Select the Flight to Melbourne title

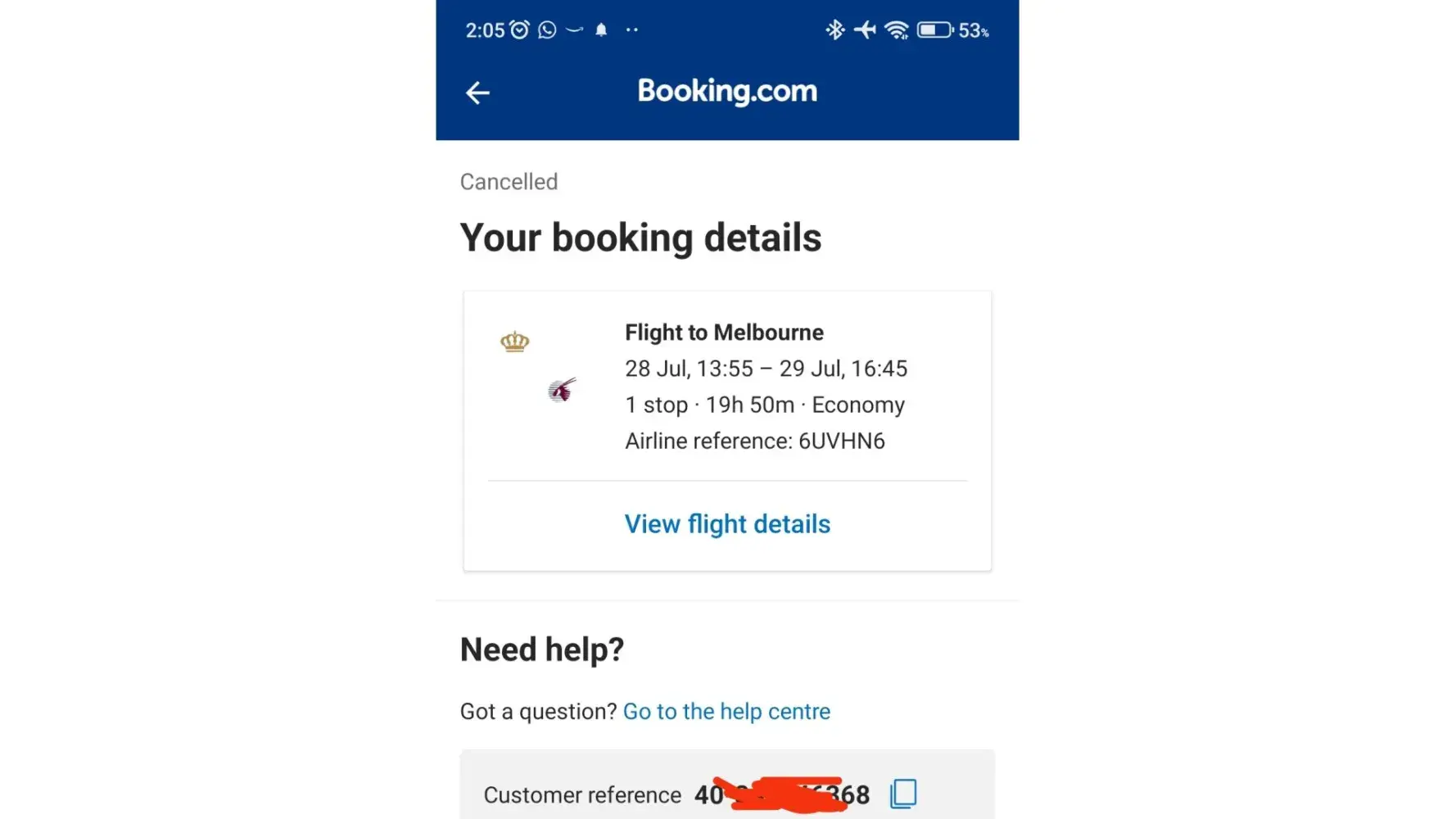coord(724,333)
